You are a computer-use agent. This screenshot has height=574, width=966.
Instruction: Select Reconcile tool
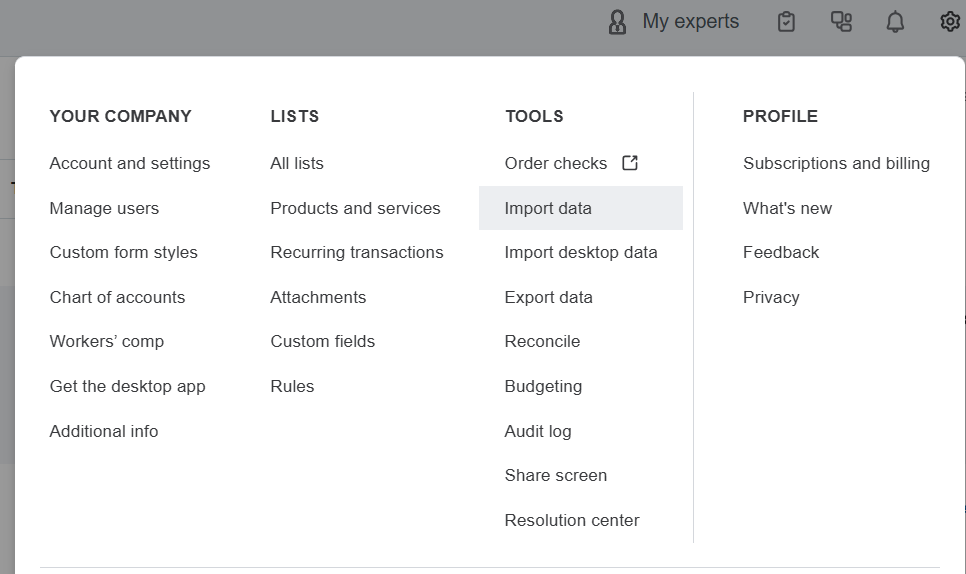[x=542, y=341]
